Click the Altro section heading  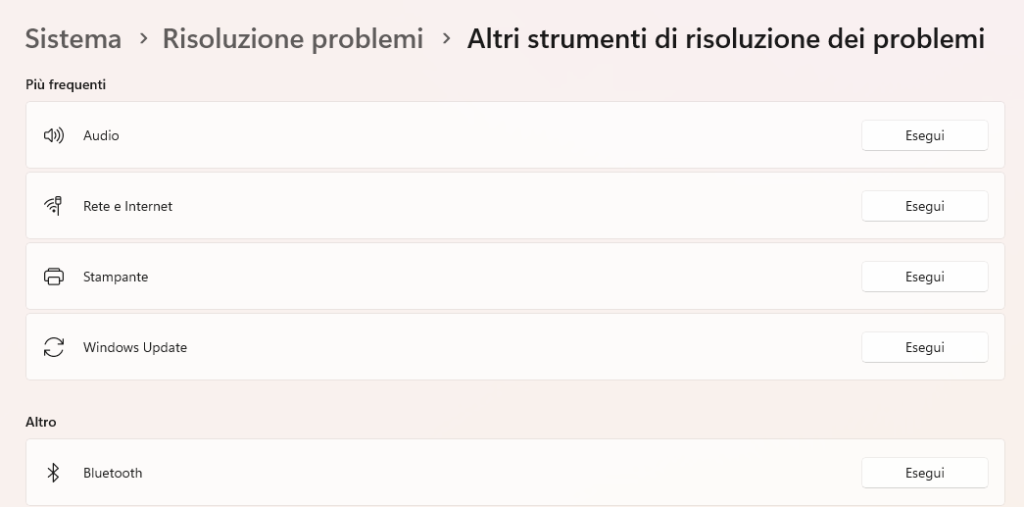click(x=41, y=422)
